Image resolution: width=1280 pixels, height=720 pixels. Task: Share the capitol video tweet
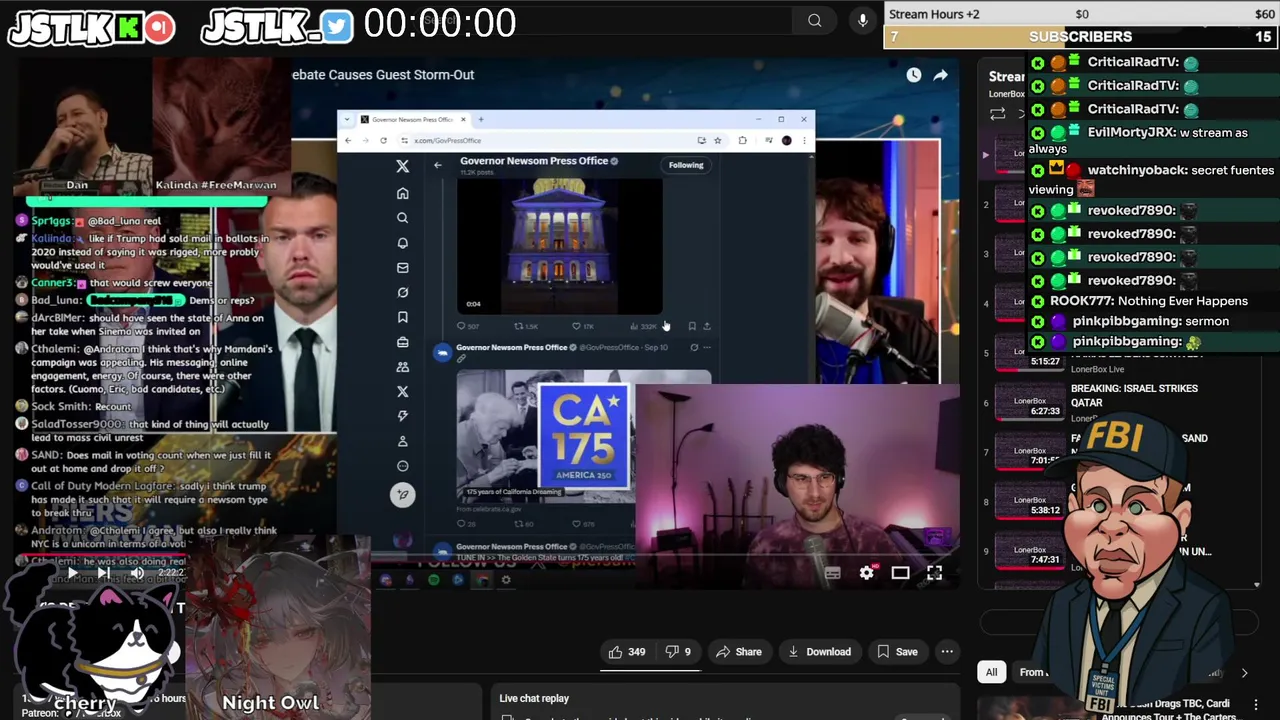(707, 326)
